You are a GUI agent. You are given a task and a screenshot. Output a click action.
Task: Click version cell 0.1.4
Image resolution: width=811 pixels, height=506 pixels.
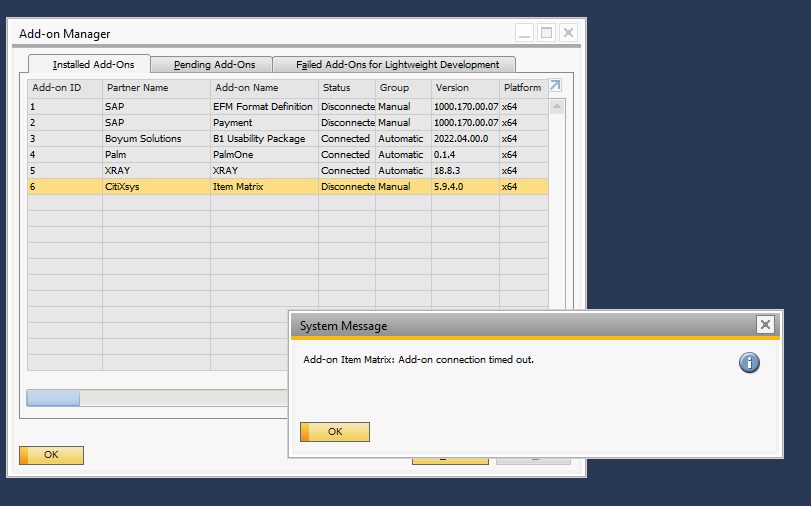tap(465, 155)
